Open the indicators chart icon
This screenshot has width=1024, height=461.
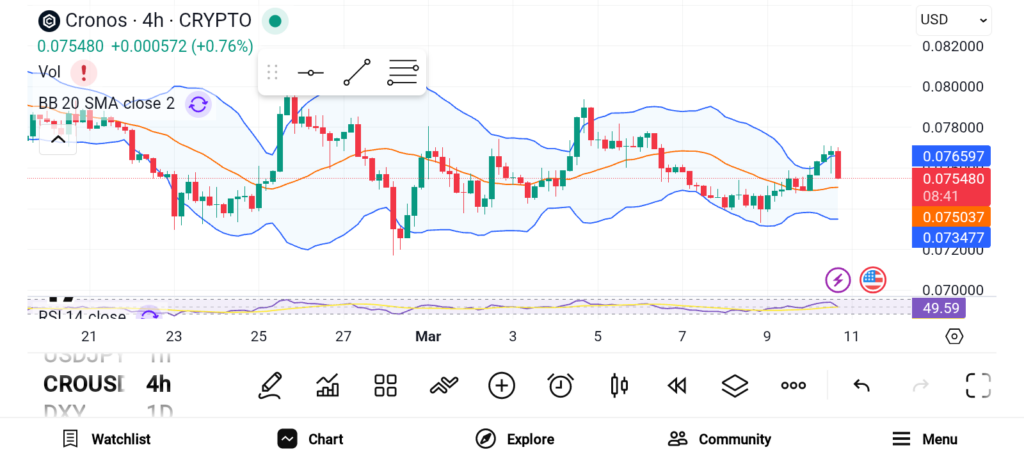coord(327,385)
